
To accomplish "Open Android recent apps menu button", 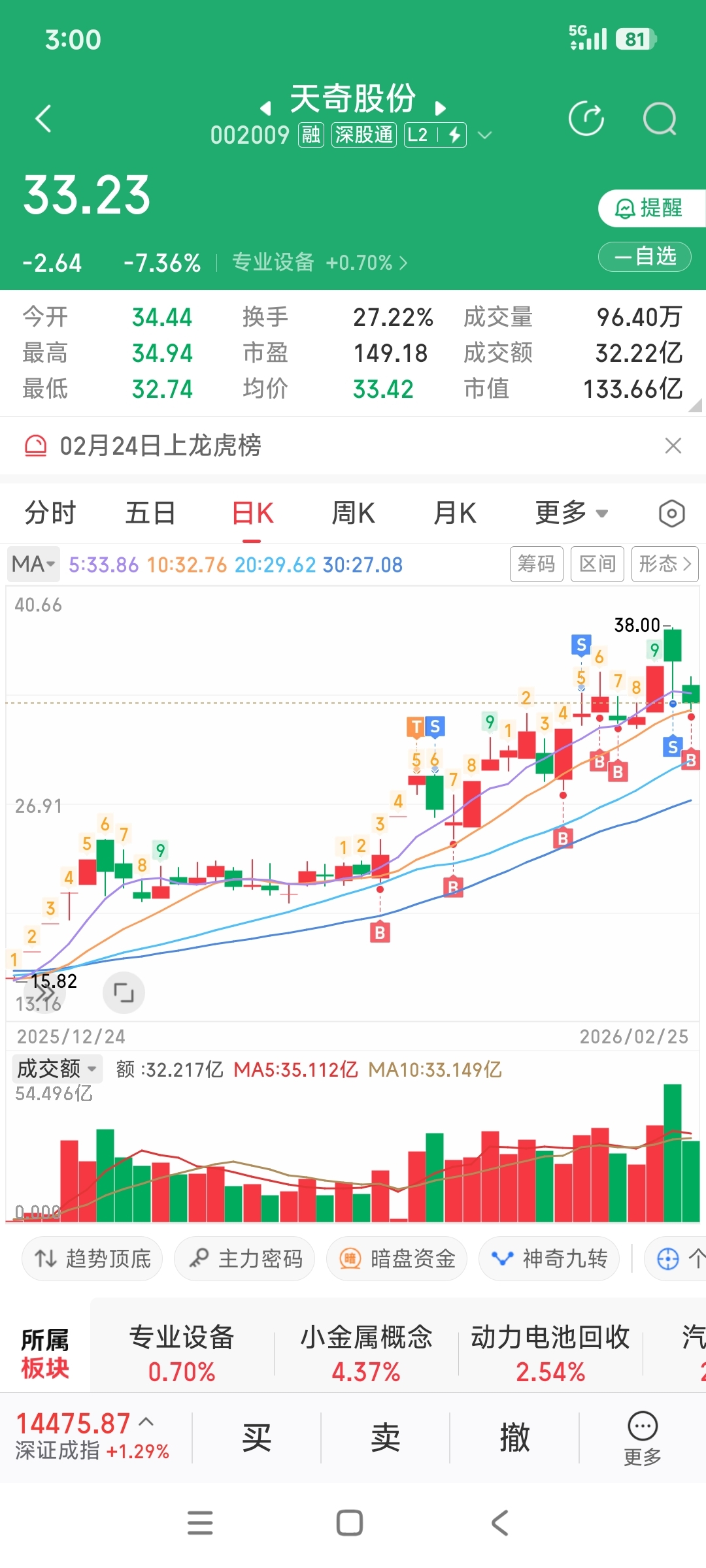I will tap(200, 1523).
